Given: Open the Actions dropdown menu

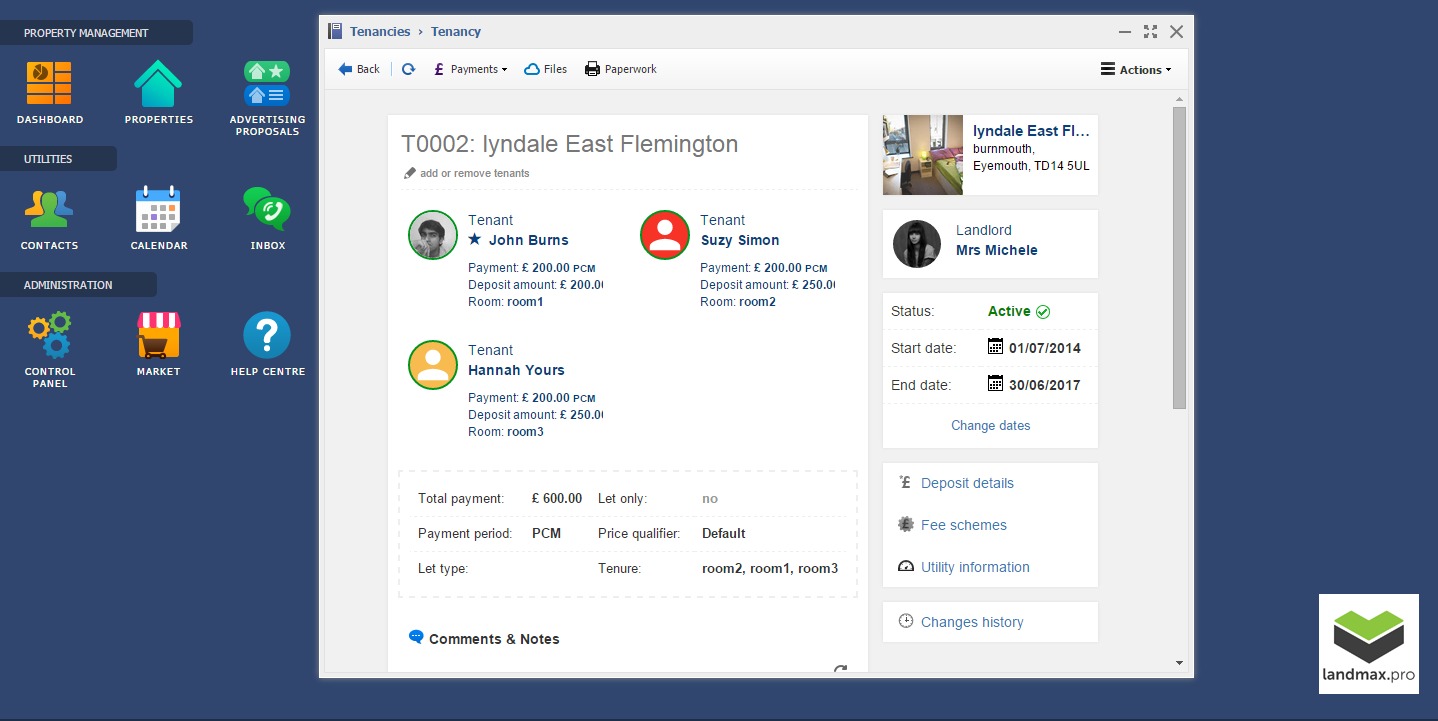Looking at the screenshot, I should [x=1135, y=70].
